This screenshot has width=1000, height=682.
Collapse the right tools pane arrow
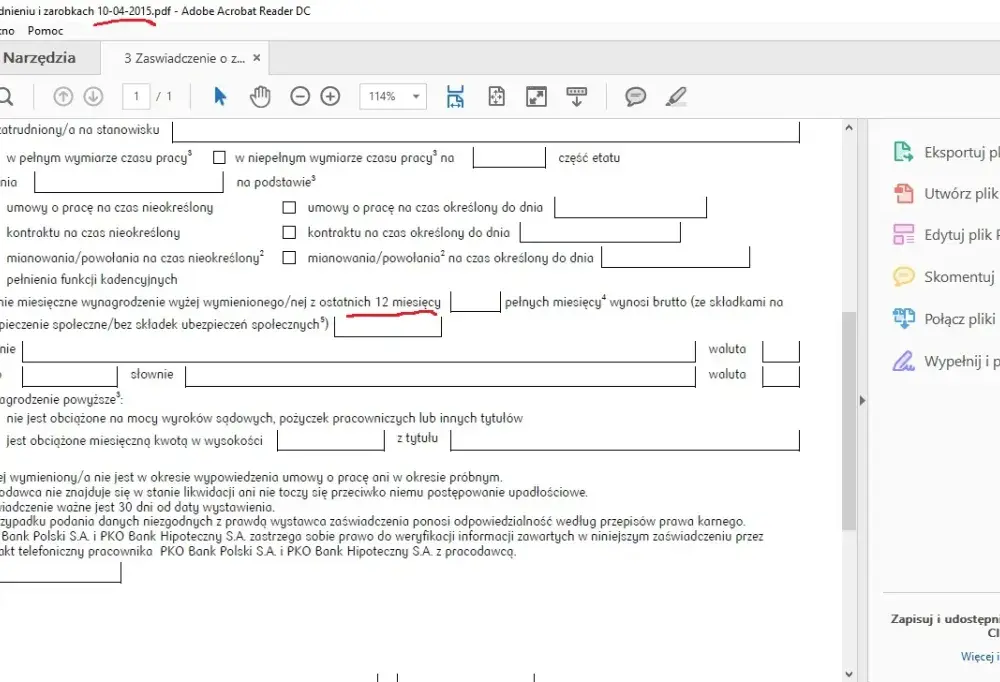[862, 401]
